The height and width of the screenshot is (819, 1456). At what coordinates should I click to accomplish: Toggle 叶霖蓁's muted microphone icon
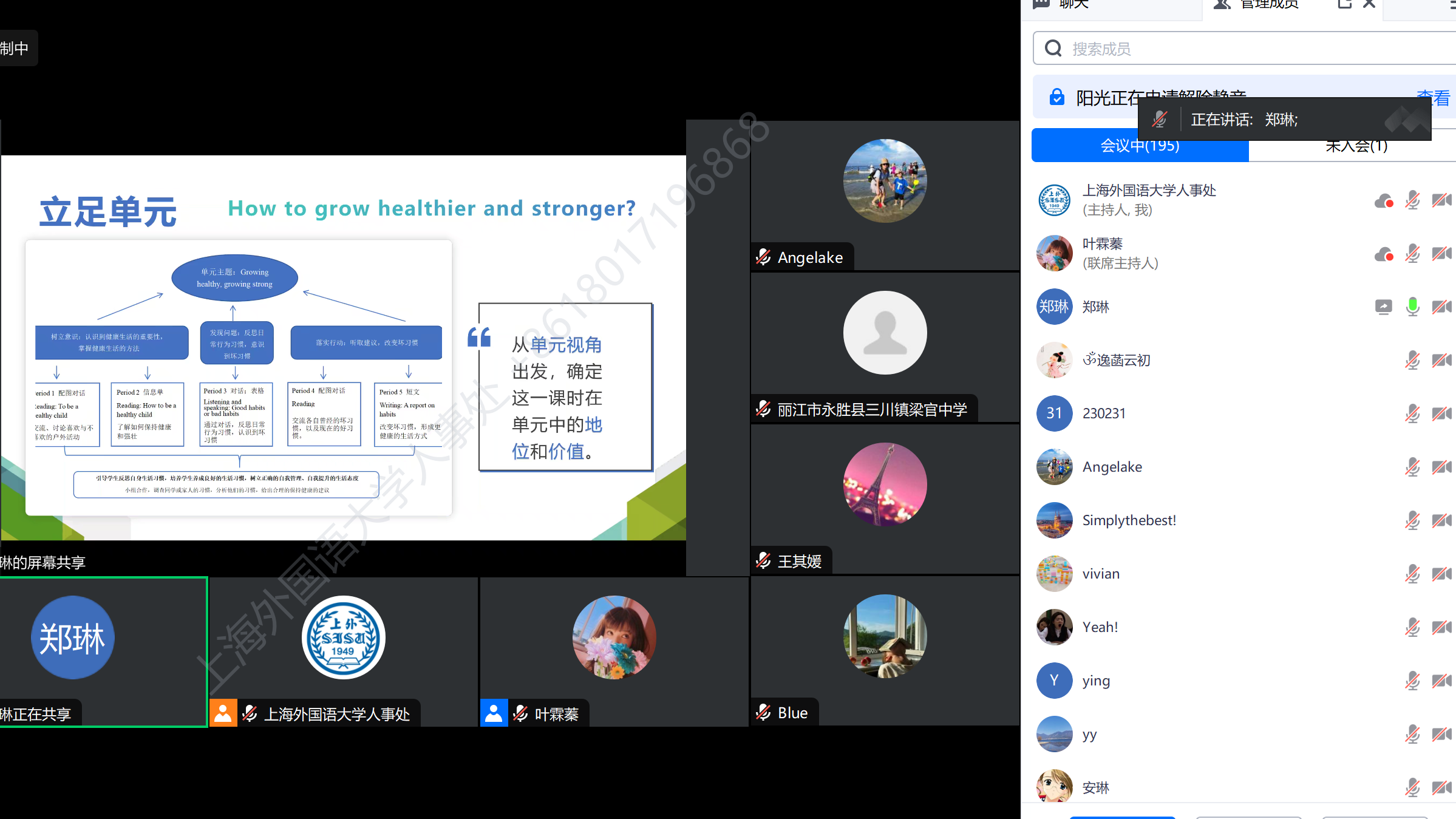pos(1412,254)
